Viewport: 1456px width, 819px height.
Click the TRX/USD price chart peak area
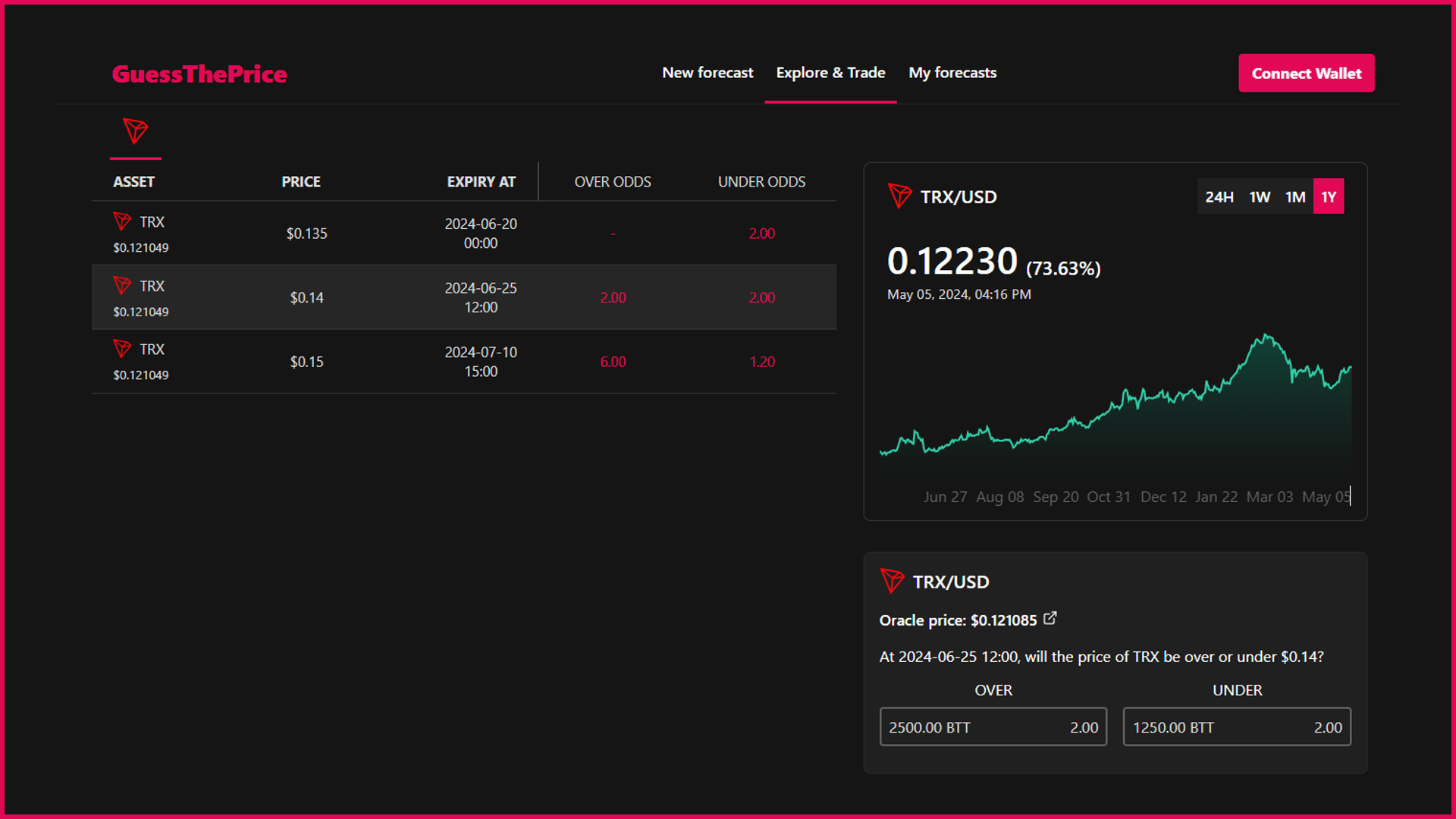click(x=1266, y=339)
